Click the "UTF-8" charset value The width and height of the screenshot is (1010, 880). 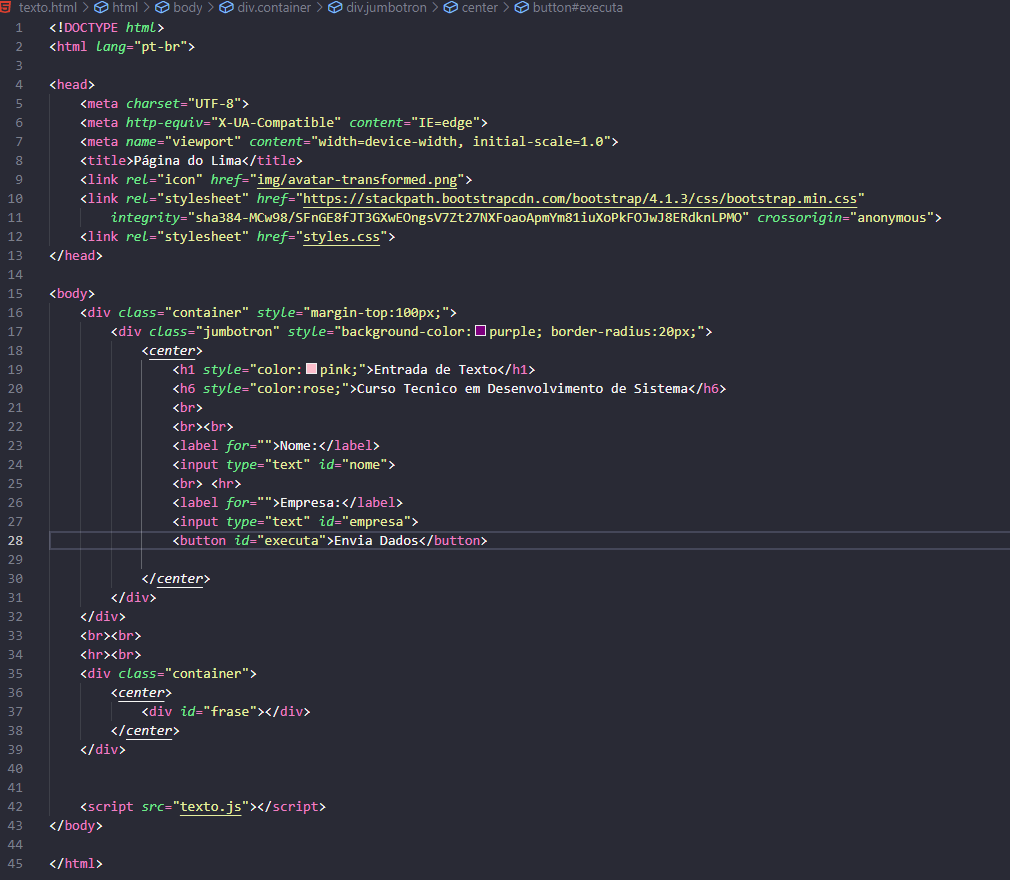point(214,104)
